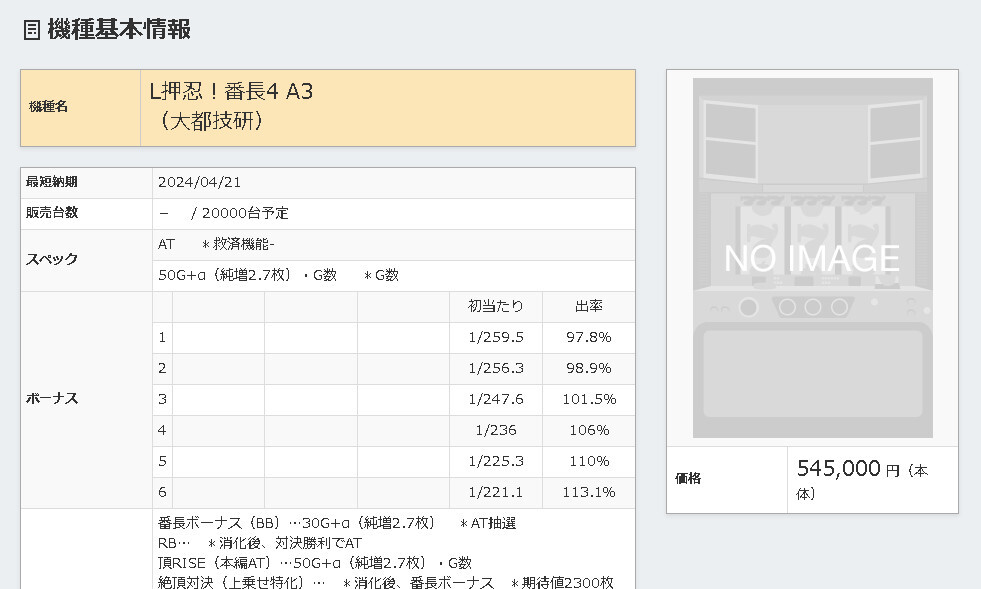Select the AT ＊救済機能- spec row

pyautogui.click(x=394, y=245)
